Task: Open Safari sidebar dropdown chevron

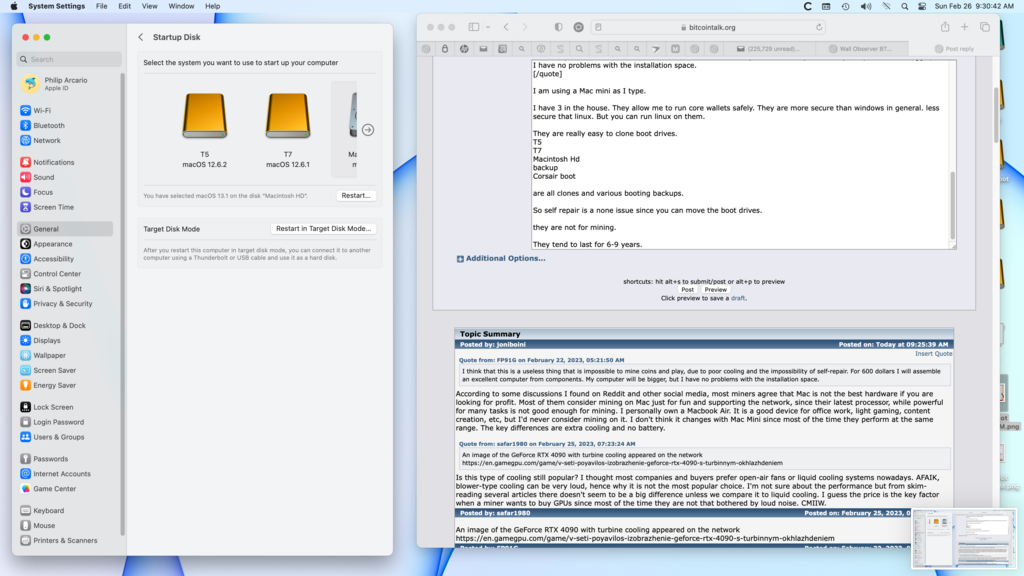Action: pos(488,27)
